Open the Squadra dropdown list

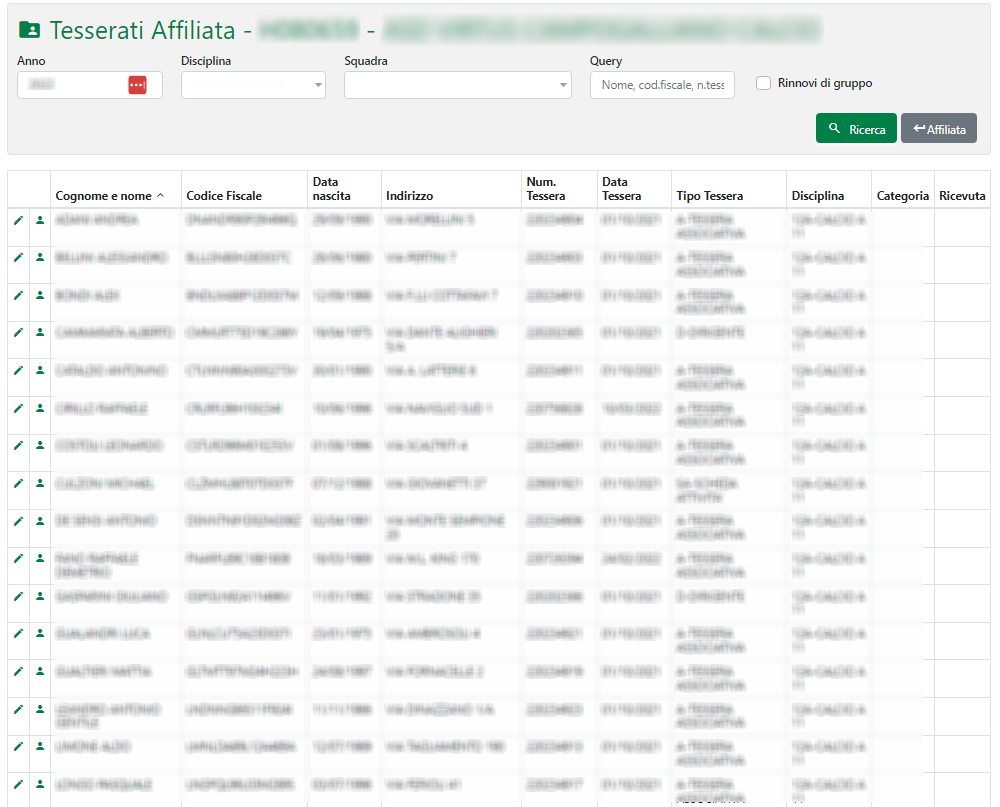(457, 85)
